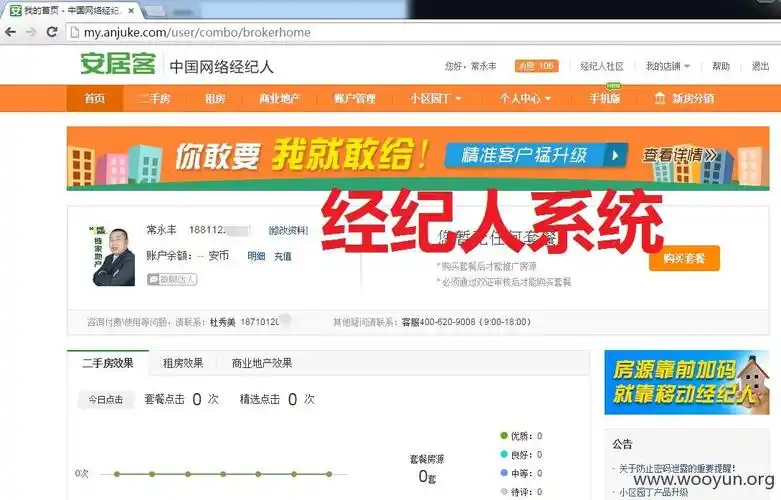
Task: Click the 房源靠前加码 side banner
Action: click(687, 382)
